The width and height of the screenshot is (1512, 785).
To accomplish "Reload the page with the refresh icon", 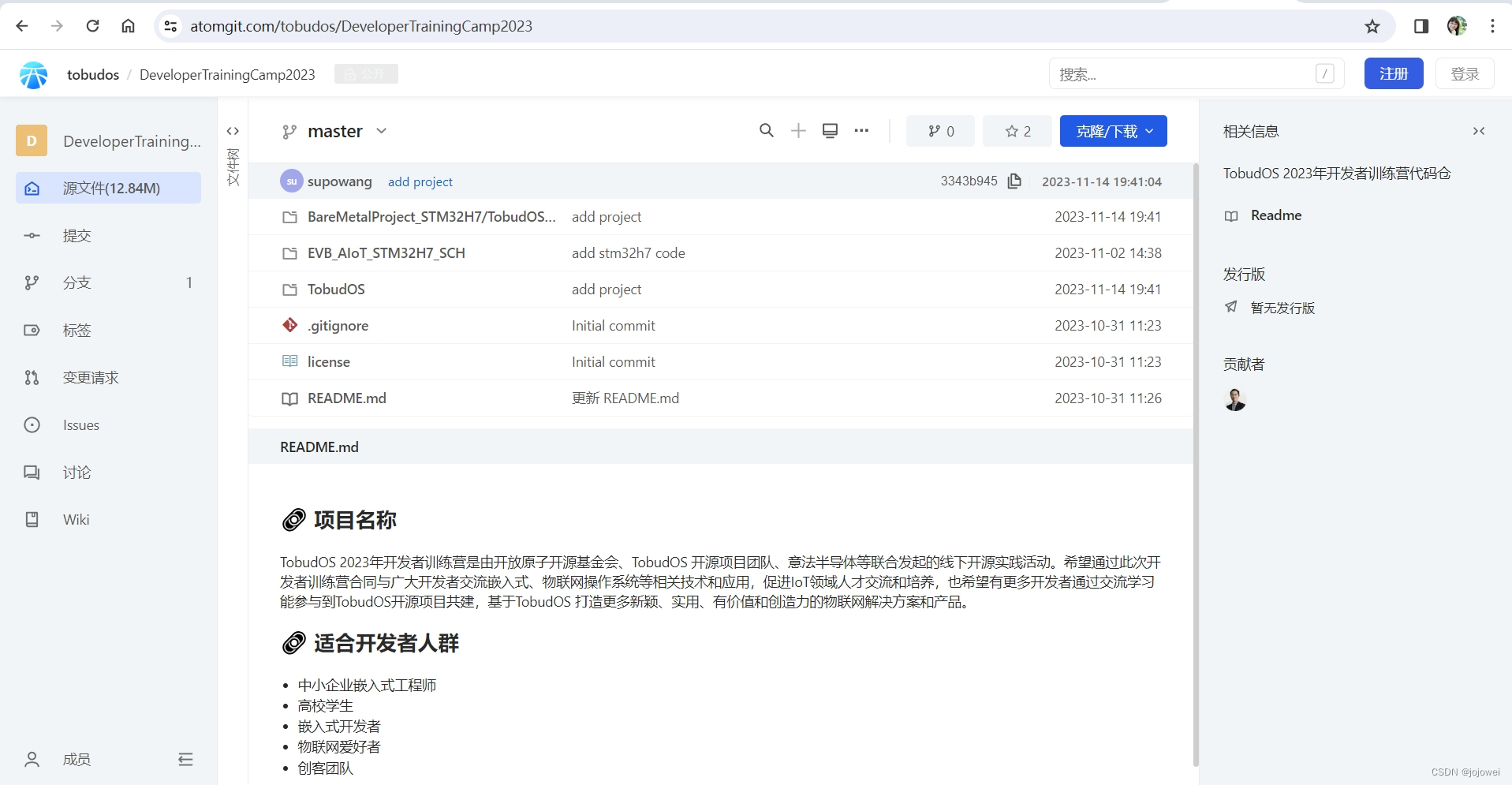I will coord(92,25).
